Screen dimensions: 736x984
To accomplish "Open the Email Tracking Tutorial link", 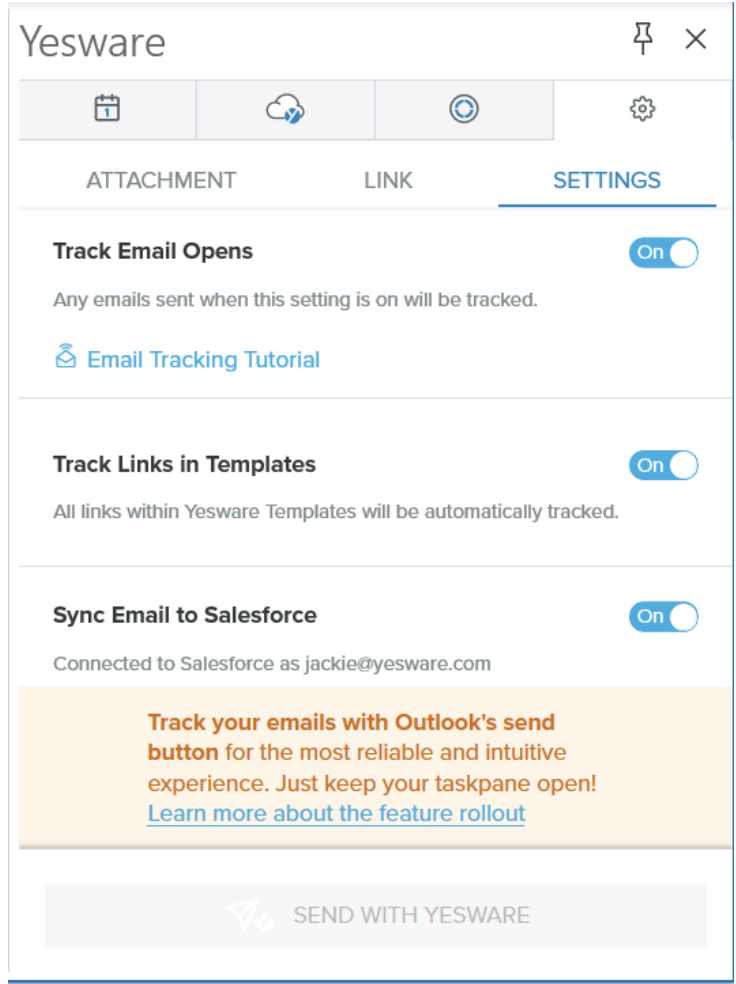I will tap(203, 360).
